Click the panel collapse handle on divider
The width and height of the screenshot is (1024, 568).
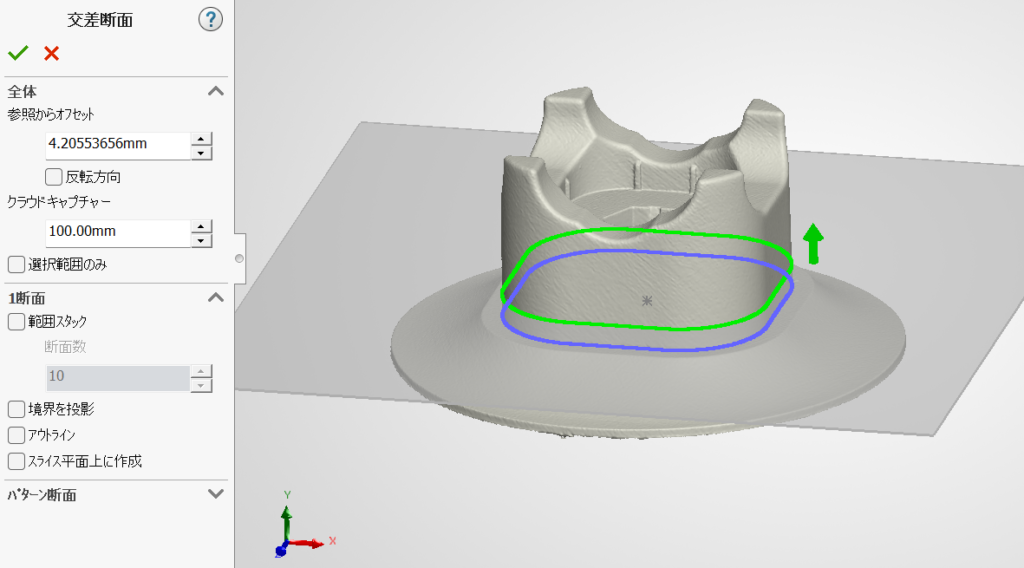(x=238, y=259)
